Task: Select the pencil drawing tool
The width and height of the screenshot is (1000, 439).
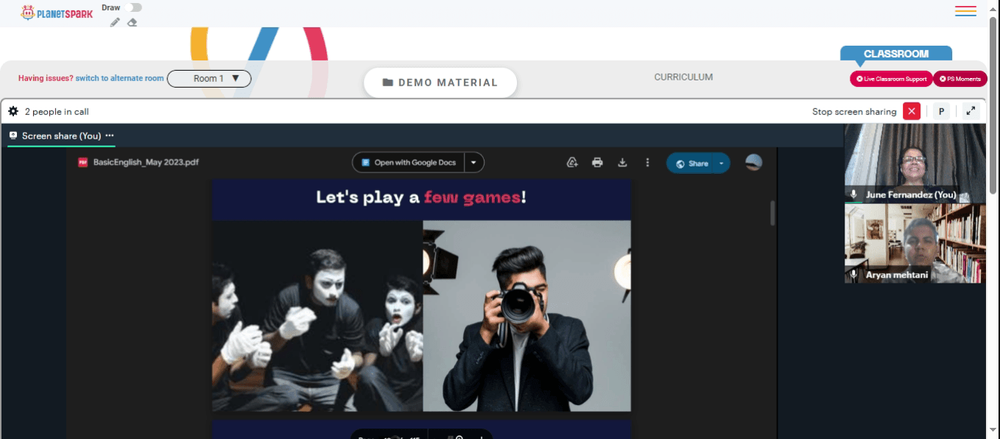Action: click(115, 22)
